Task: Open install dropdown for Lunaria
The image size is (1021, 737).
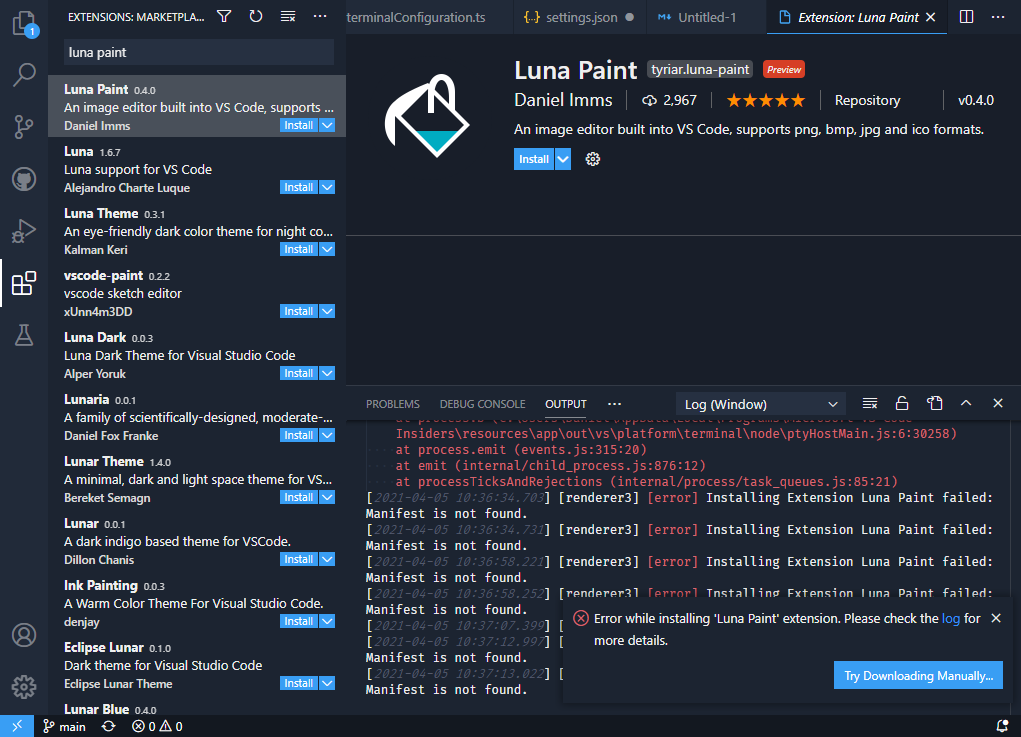Action: tap(328, 435)
